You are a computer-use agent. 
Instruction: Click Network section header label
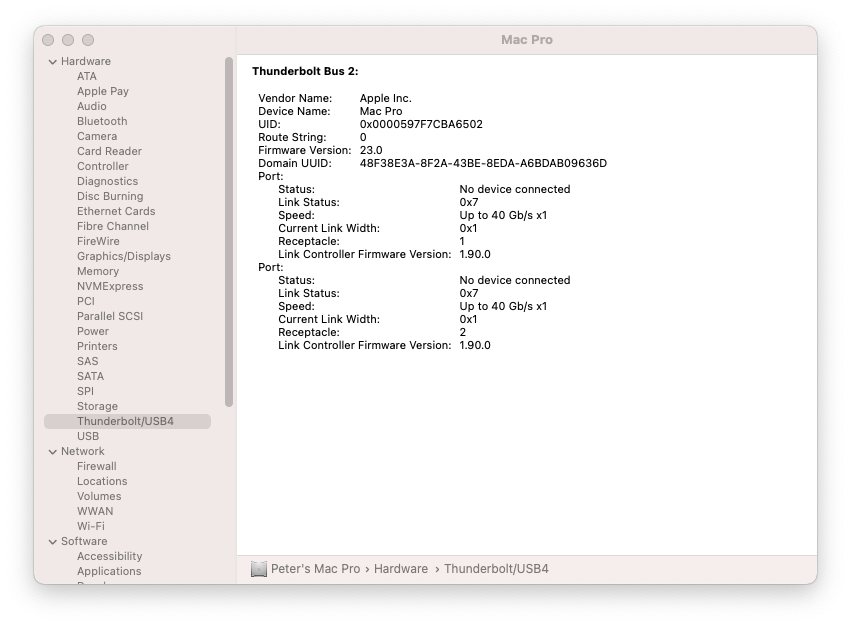(82, 451)
